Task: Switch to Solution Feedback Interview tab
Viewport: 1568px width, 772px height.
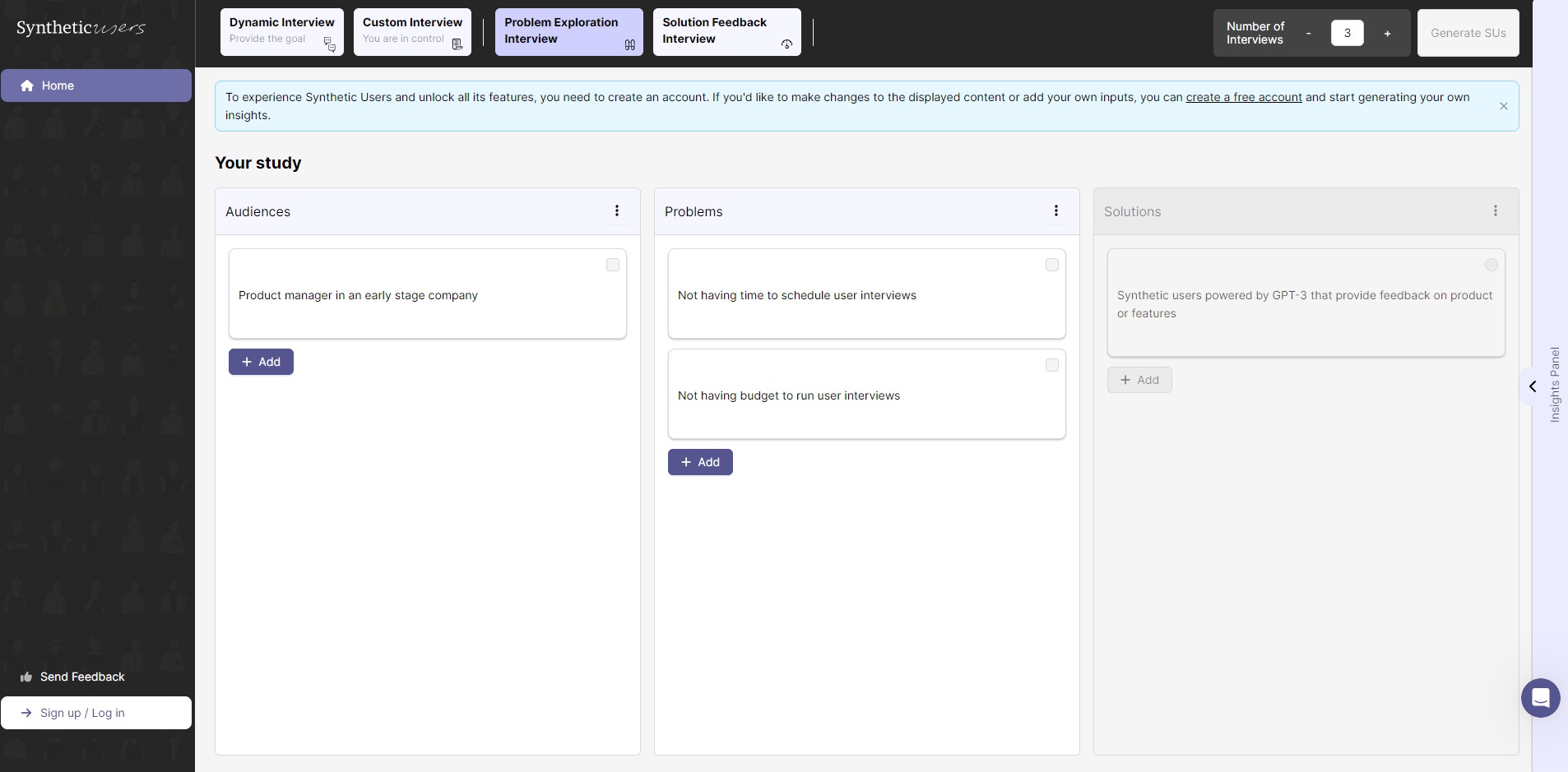Action: pos(727,32)
